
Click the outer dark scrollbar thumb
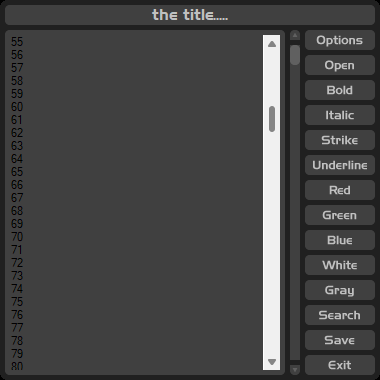pos(295,55)
